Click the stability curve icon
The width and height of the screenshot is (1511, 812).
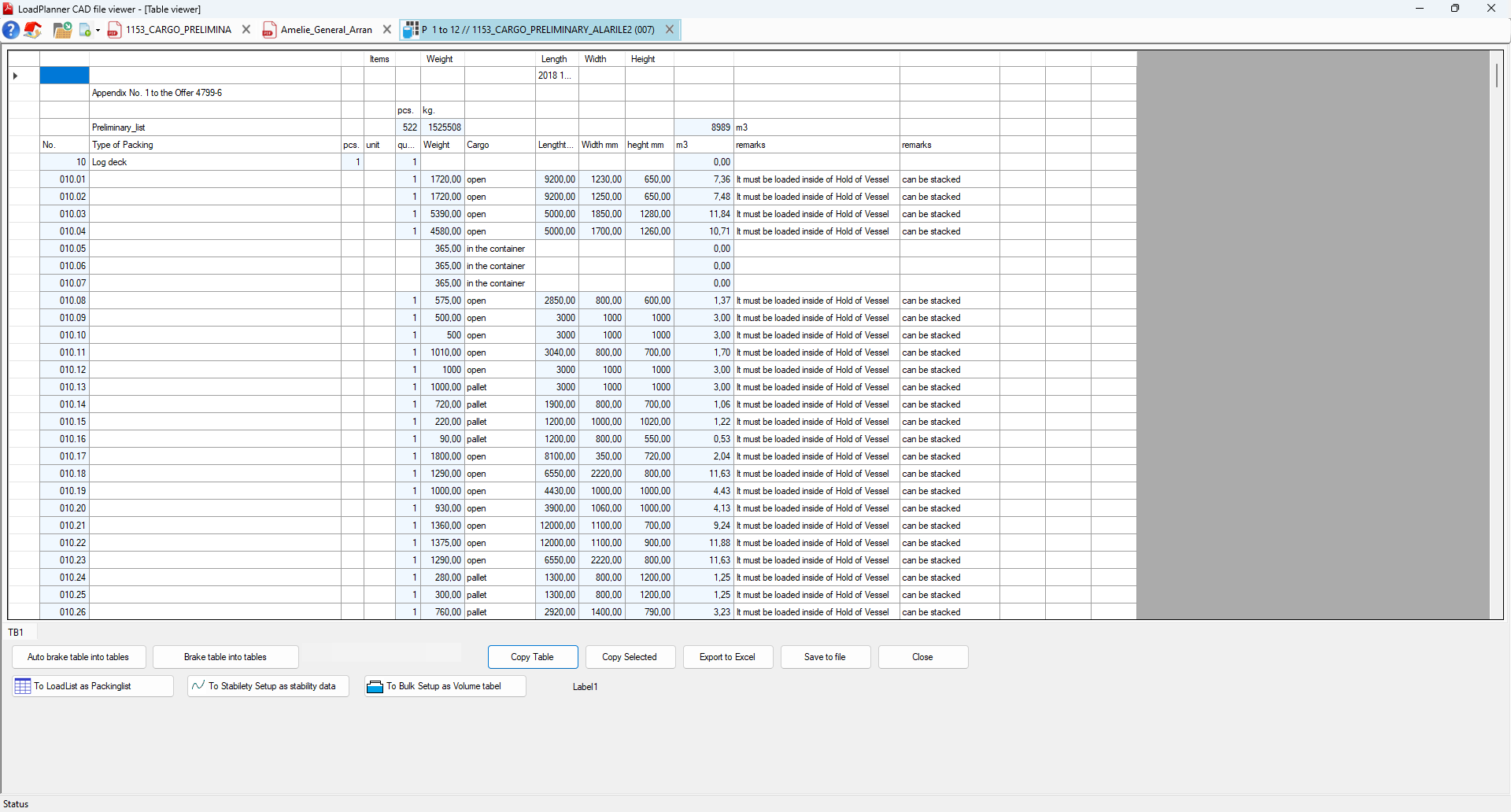click(198, 685)
